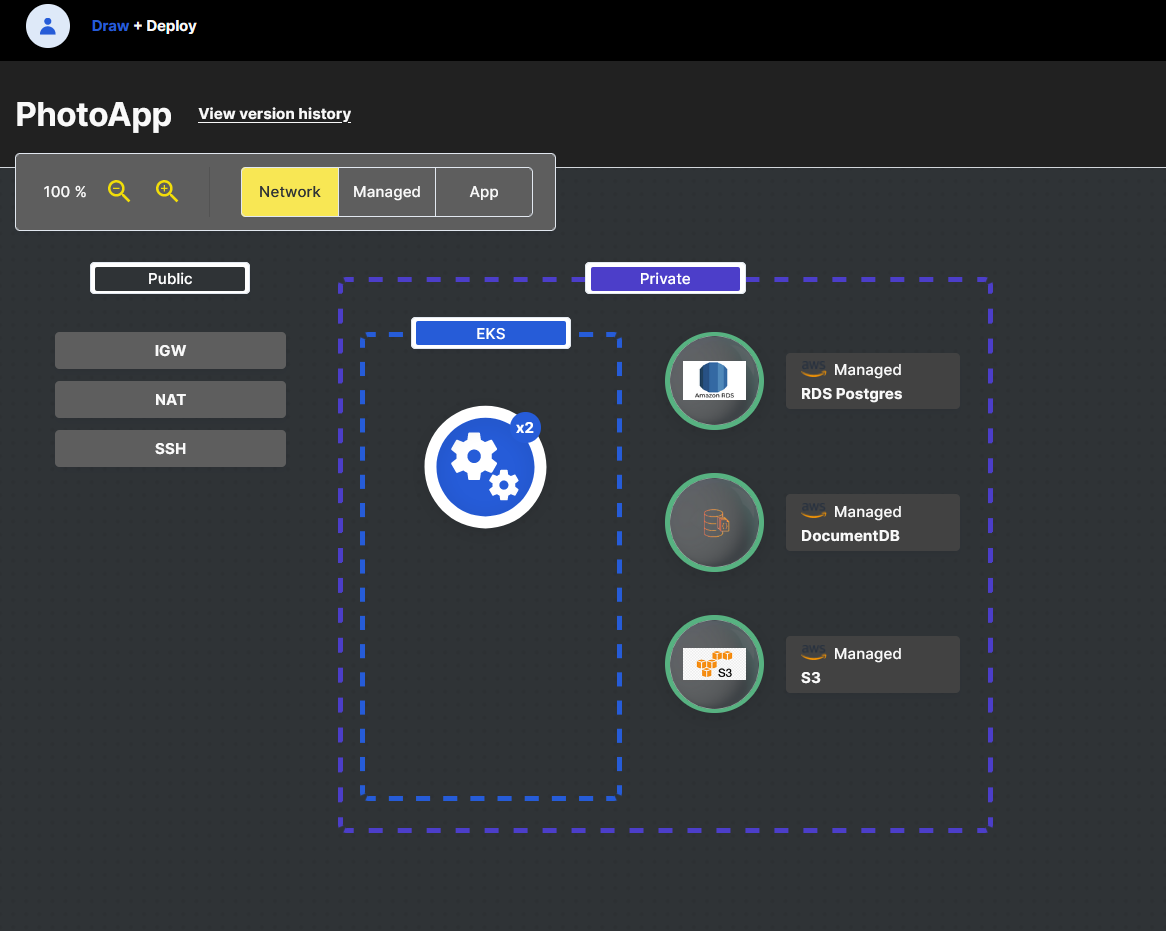This screenshot has height=931, width=1166.
Task: Open View version history link
Action: pyautogui.click(x=274, y=114)
